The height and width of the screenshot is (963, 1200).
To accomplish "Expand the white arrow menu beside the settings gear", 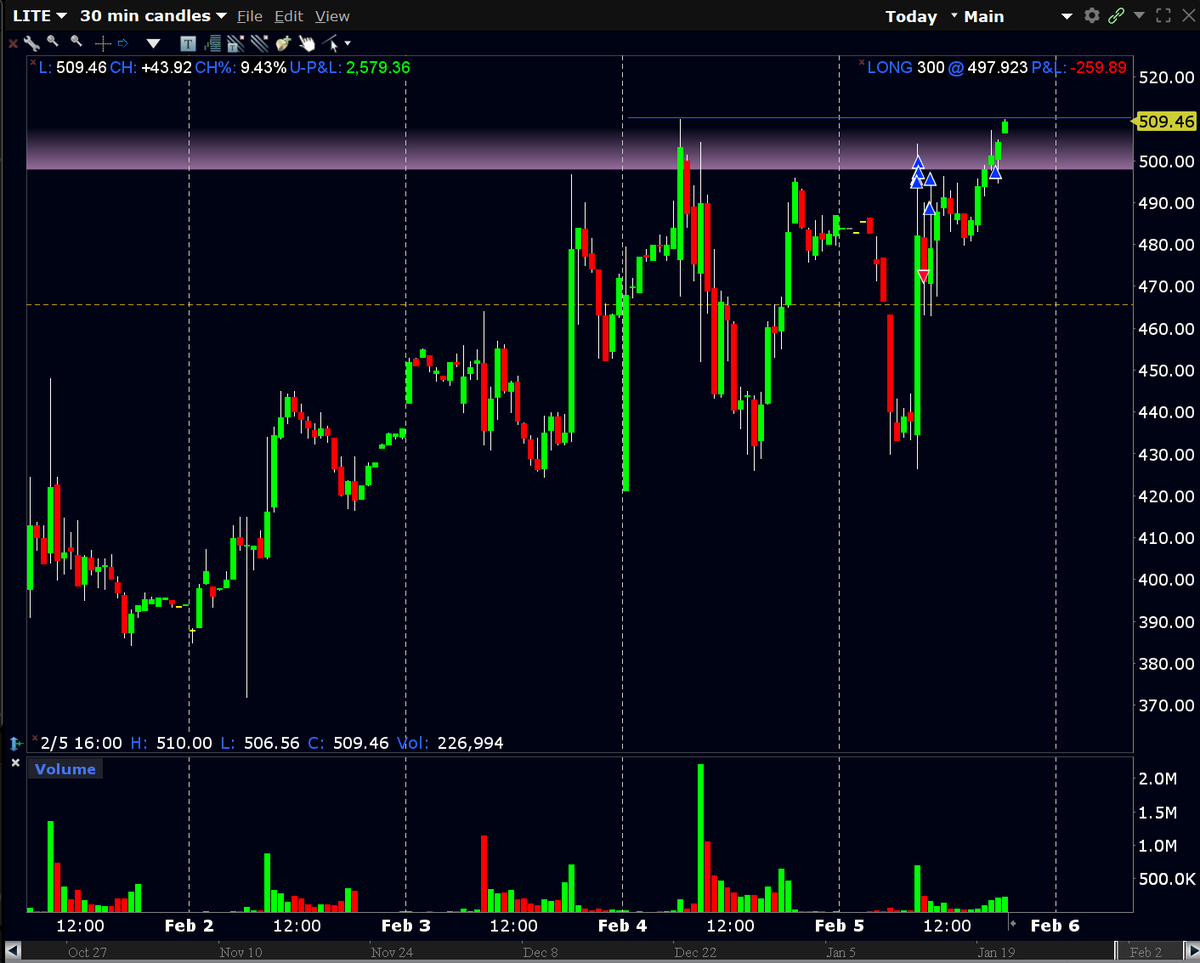I will click(x=1066, y=16).
